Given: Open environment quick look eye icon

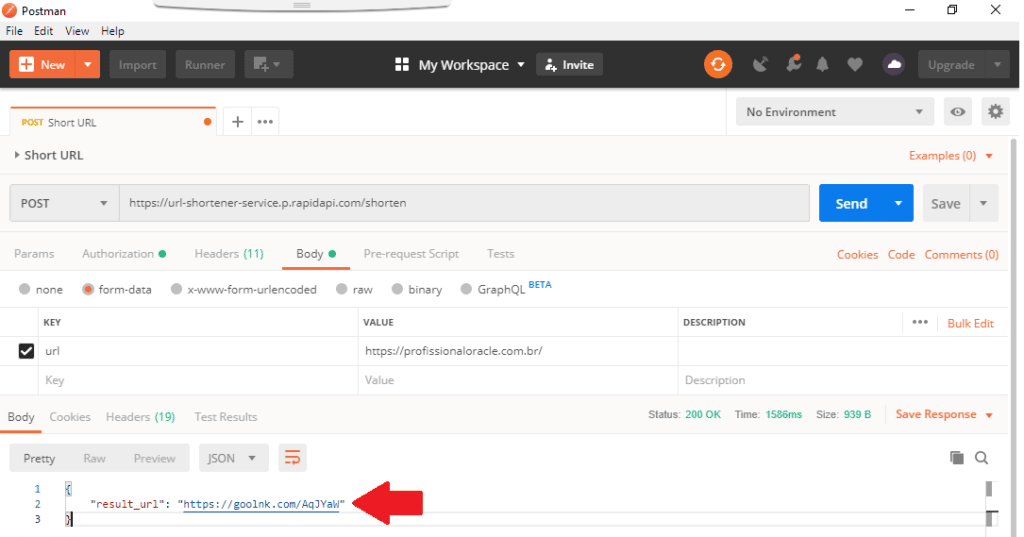Looking at the screenshot, I should coord(957,112).
